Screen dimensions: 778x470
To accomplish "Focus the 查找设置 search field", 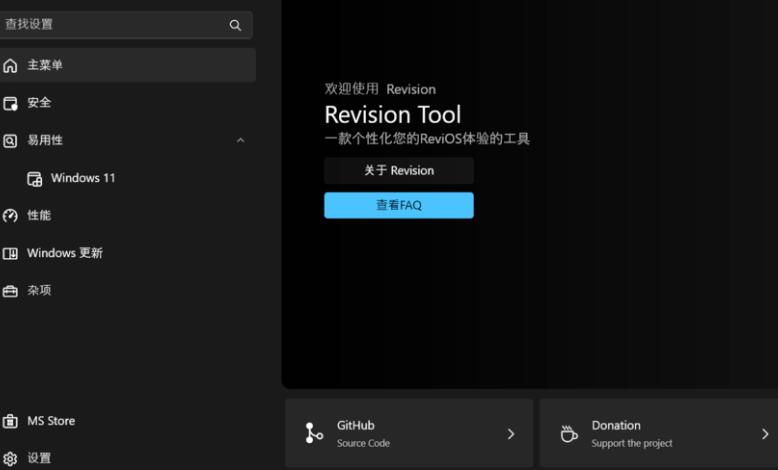I will click(126, 25).
